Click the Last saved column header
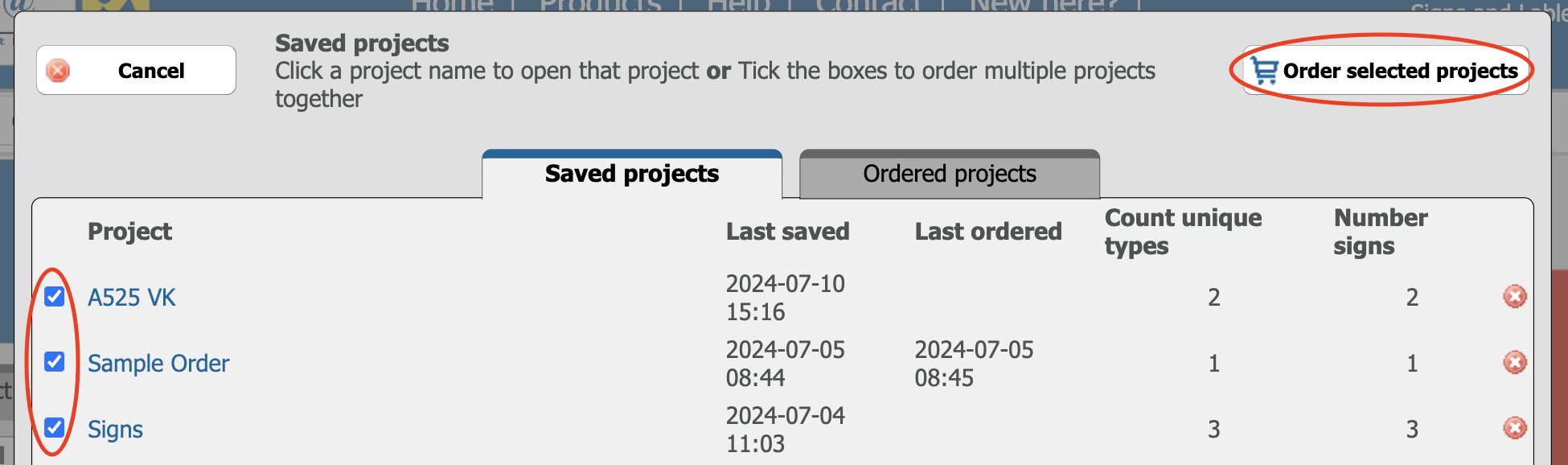This screenshot has height=465, width=1568. (787, 232)
